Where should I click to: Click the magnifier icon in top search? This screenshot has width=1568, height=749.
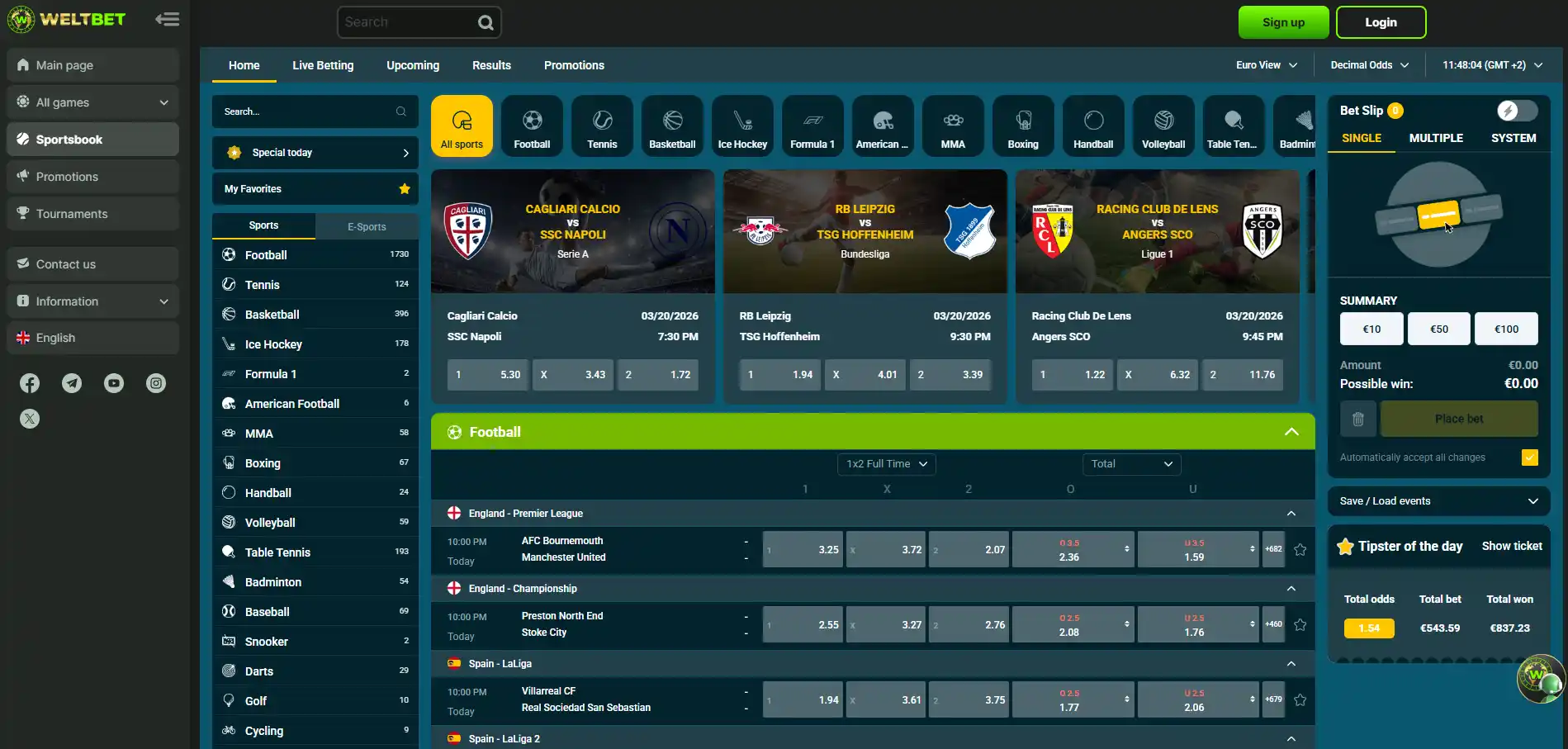[x=486, y=23]
